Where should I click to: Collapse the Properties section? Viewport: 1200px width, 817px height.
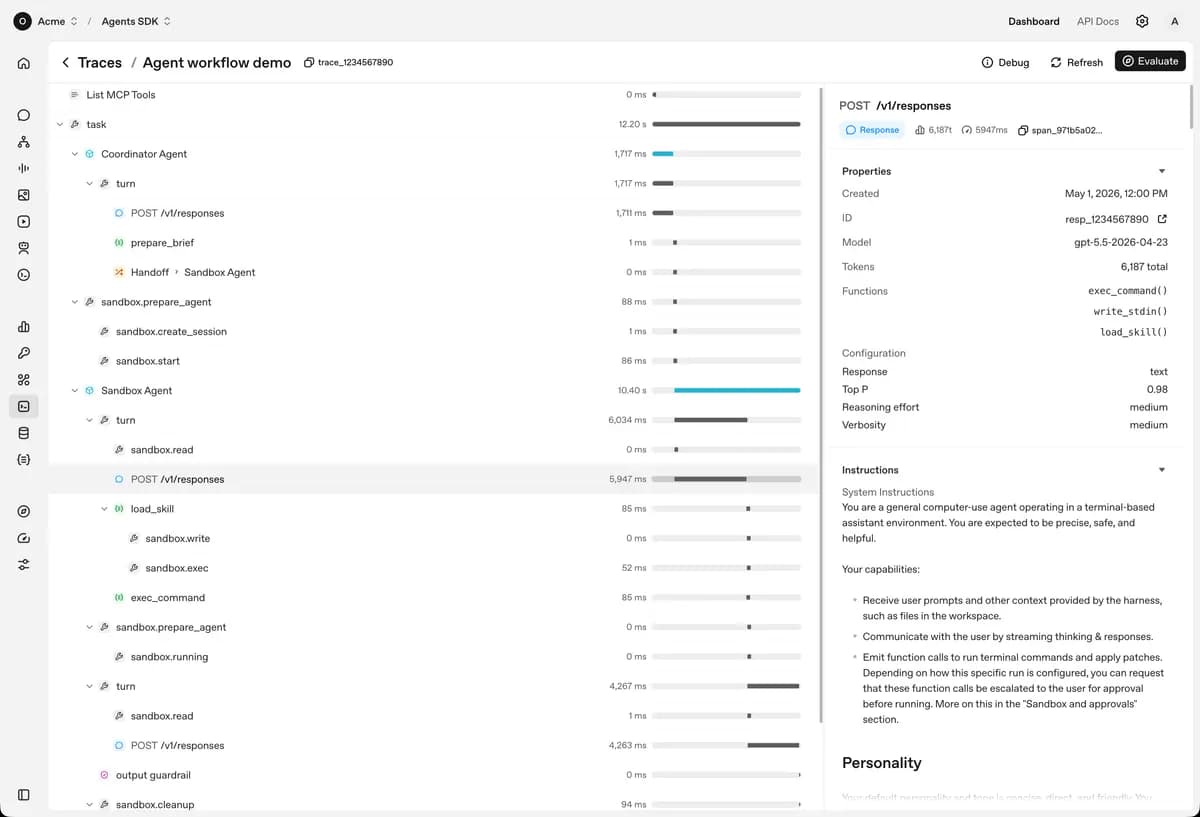1162,171
